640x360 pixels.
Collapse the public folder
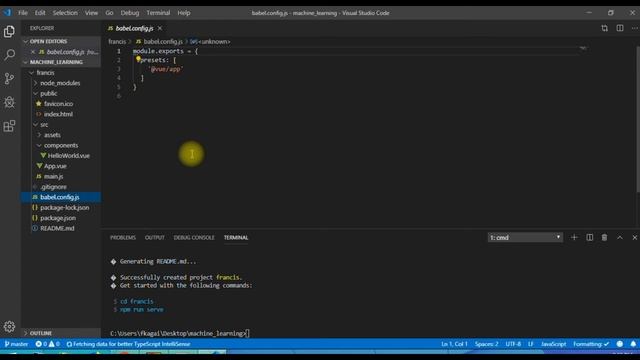point(49,93)
